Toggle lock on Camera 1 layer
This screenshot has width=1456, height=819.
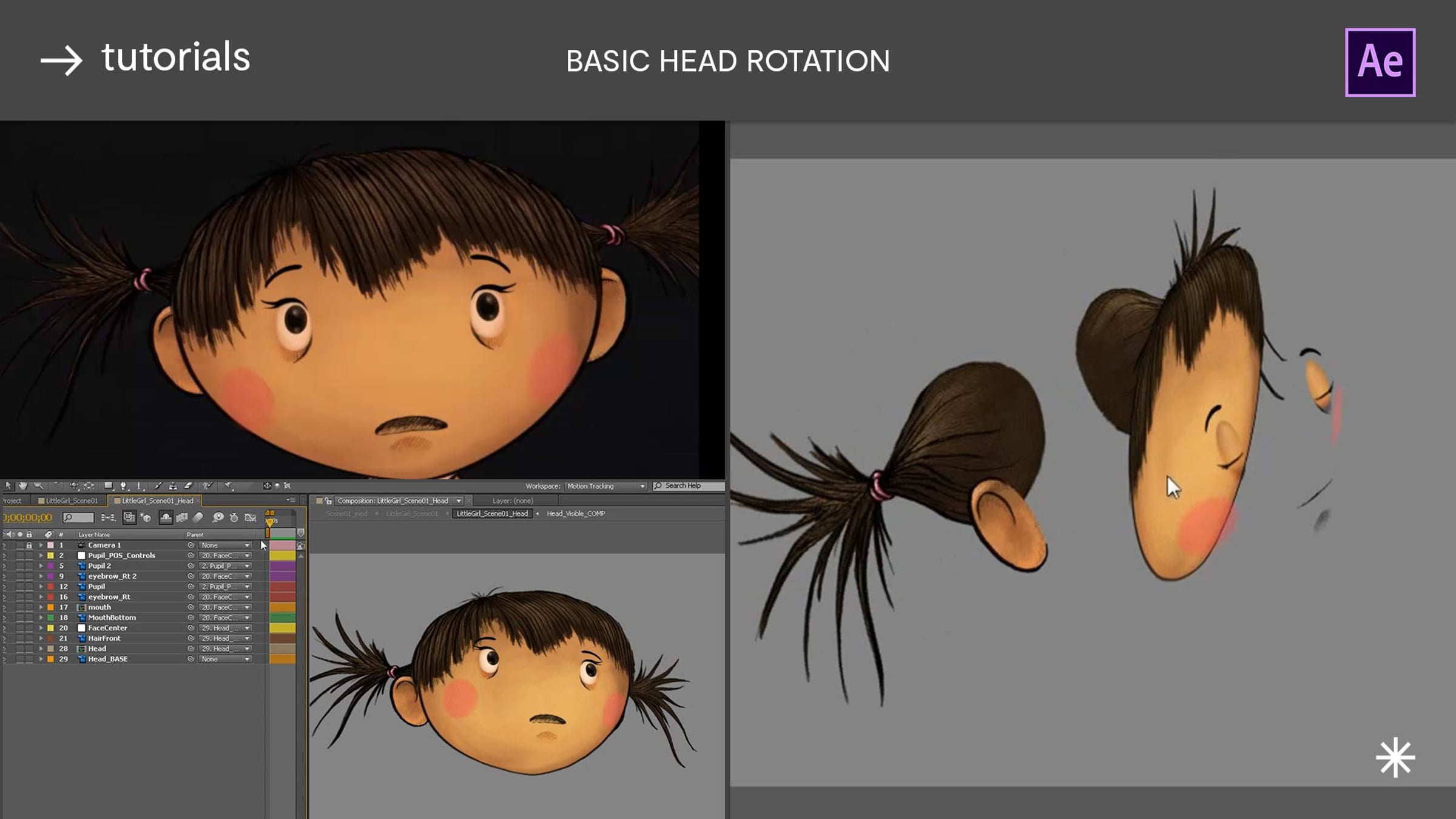click(x=29, y=545)
